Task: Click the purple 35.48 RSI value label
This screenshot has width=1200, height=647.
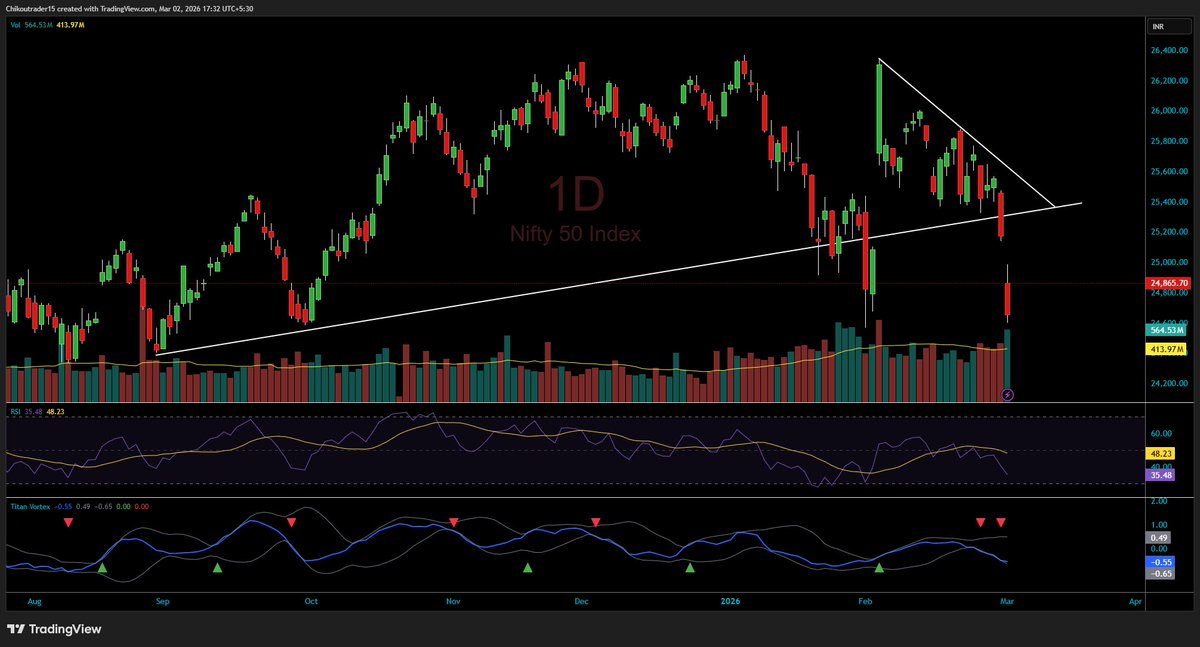Action: pyautogui.click(x=1158, y=475)
